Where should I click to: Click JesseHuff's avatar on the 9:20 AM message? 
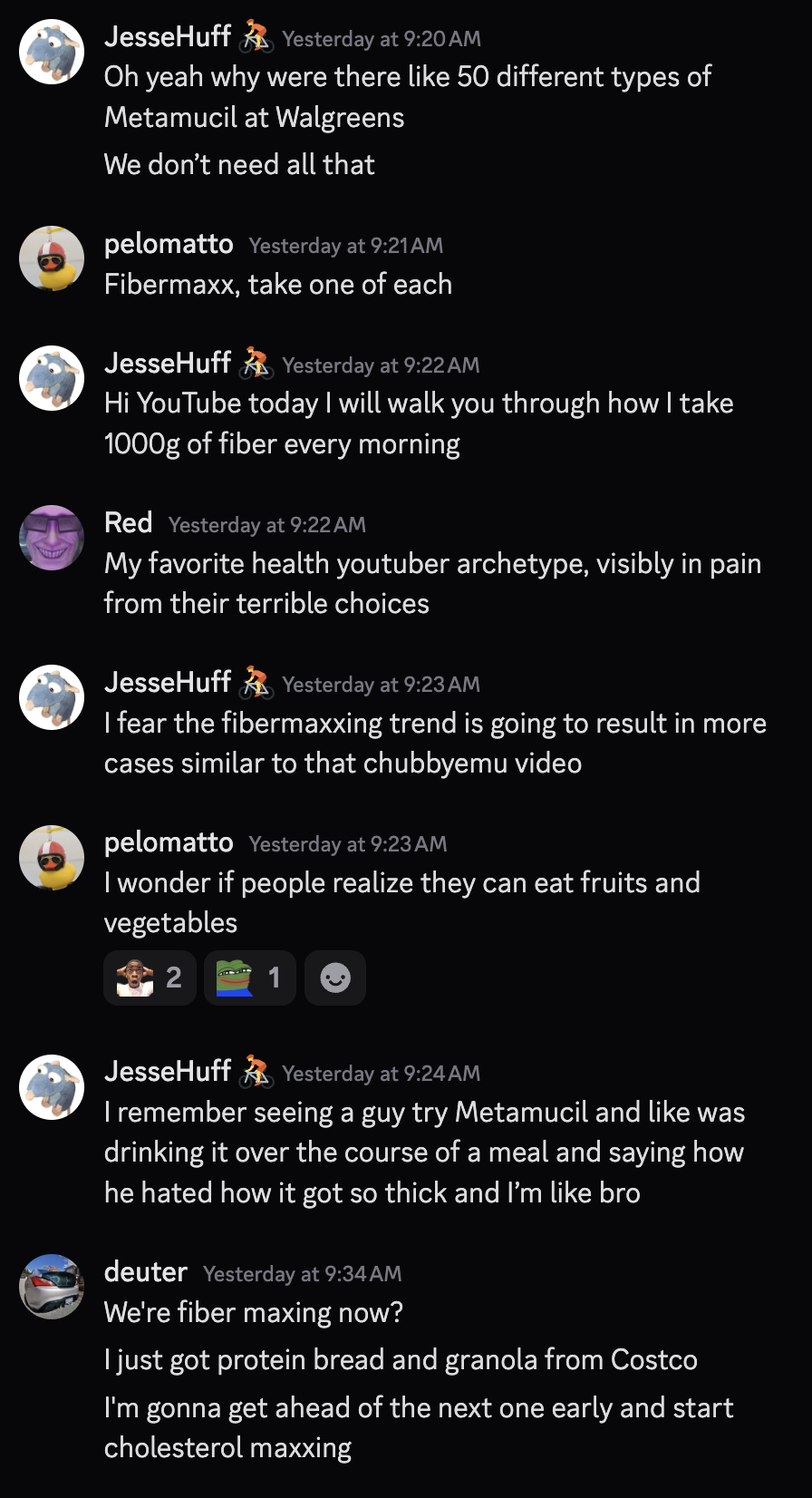coord(52,52)
